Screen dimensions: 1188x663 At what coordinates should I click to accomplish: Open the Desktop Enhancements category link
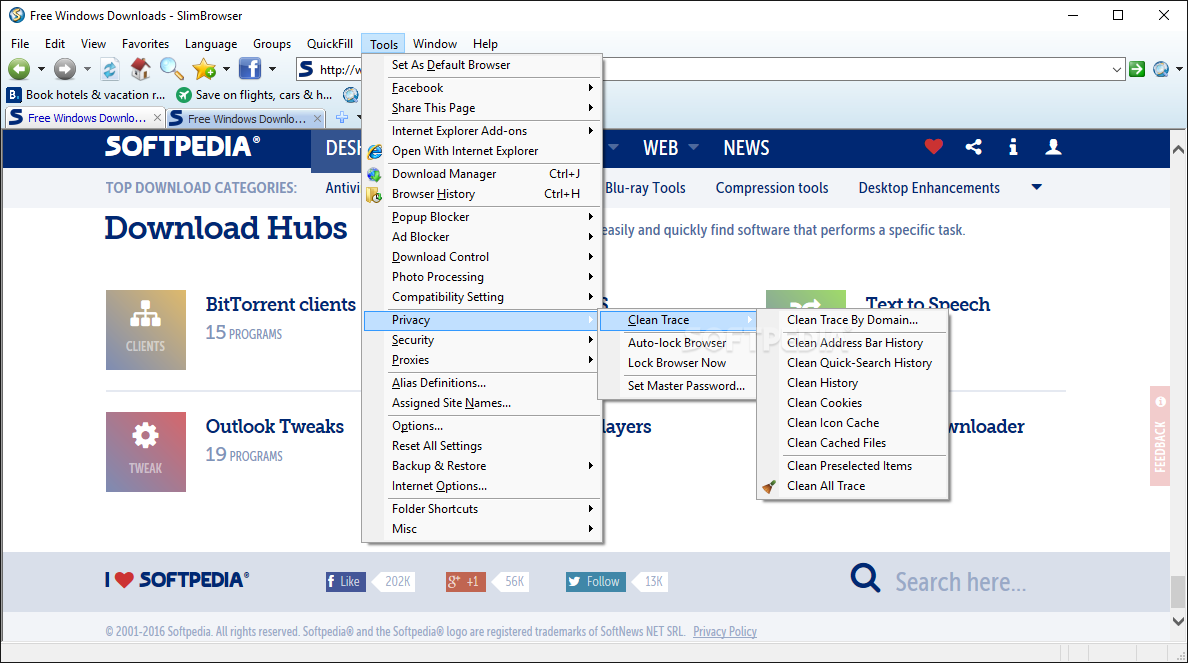tap(929, 188)
